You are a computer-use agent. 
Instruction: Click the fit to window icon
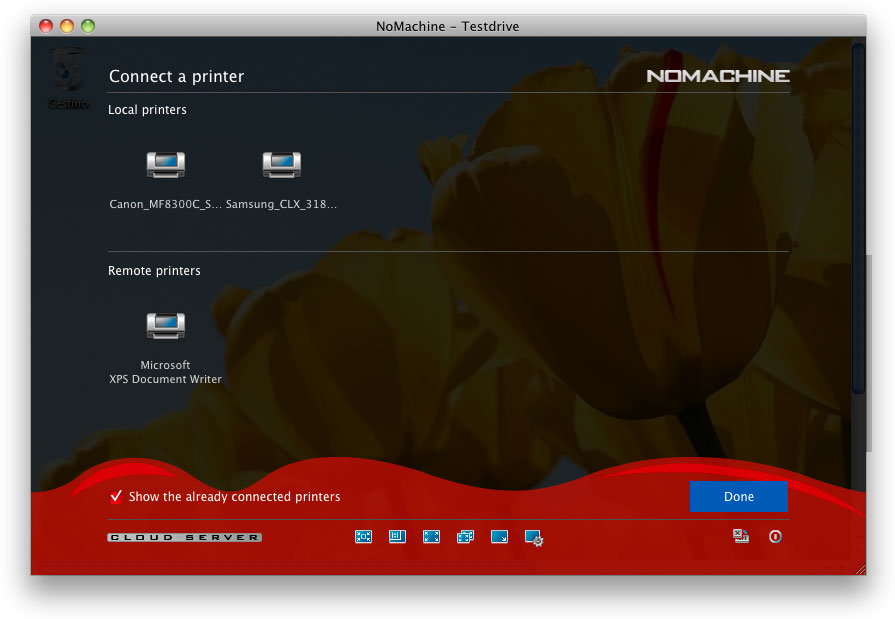coord(363,537)
